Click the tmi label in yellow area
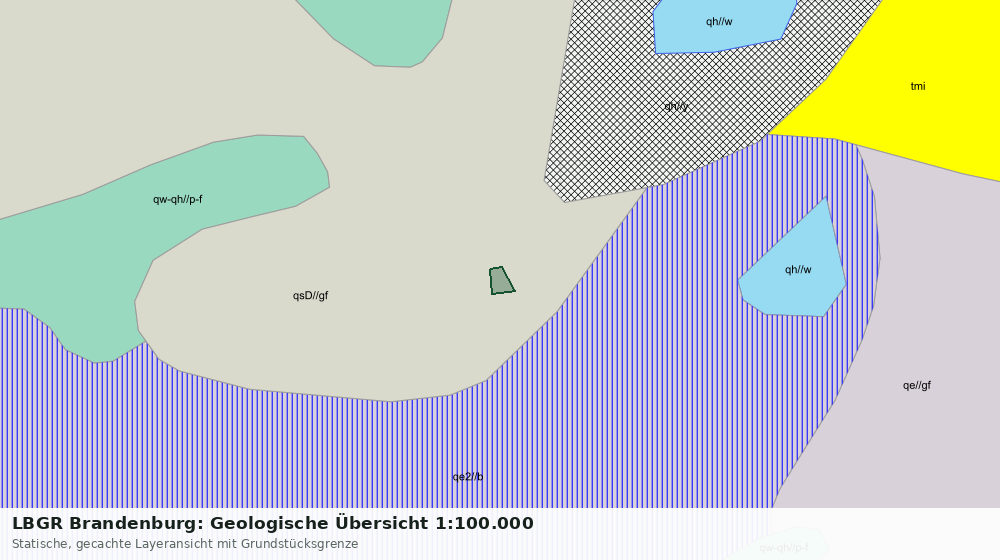The height and width of the screenshot is (560, 1000). click(918, 86)
